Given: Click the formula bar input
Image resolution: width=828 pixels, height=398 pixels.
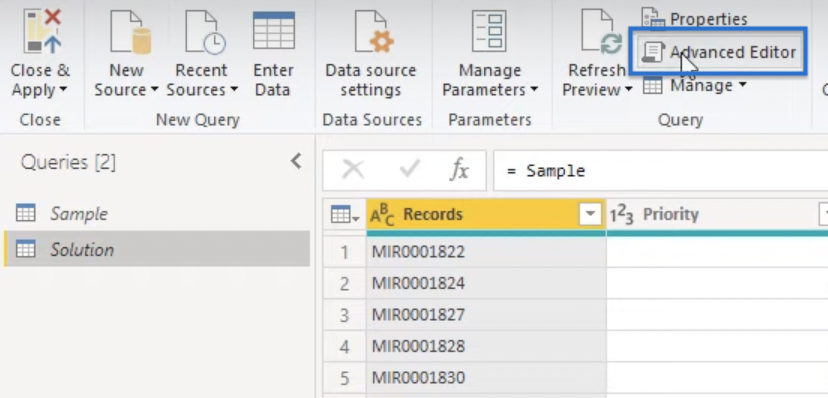Looking at the screenshot, I should pos(661,170).
